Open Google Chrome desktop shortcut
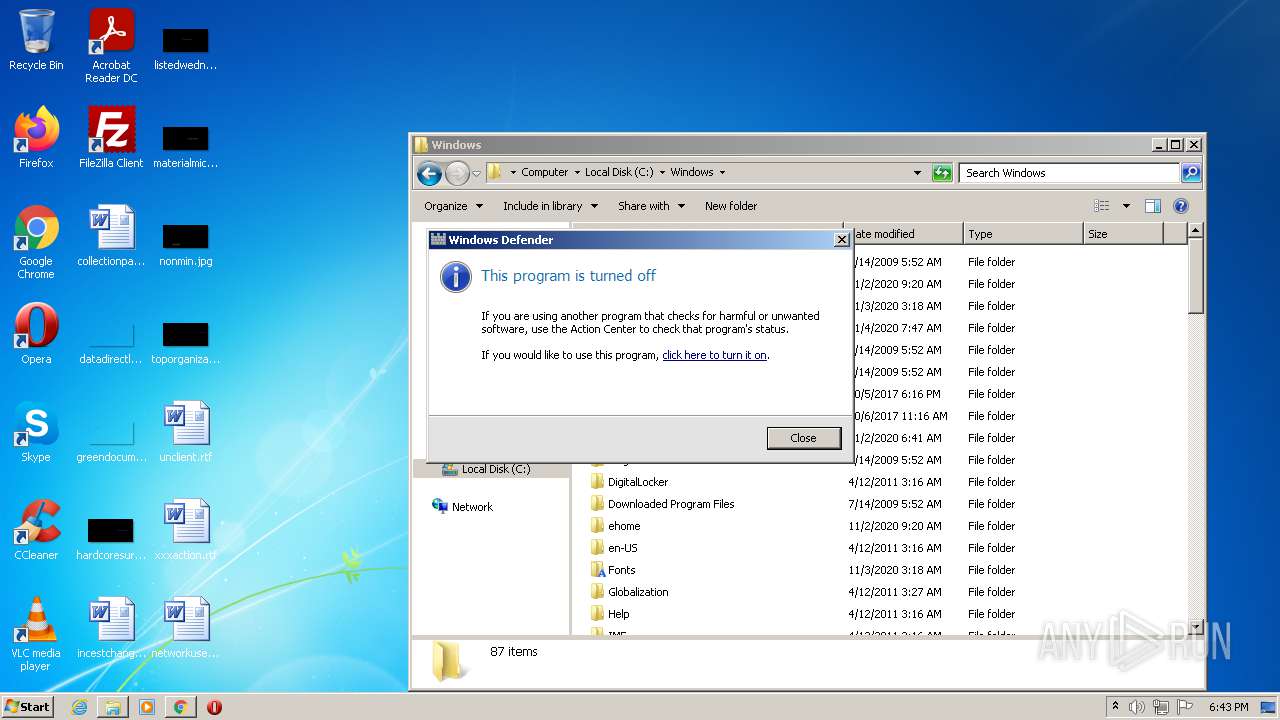This screenshot has height=720, width=1280. point(36,242)
